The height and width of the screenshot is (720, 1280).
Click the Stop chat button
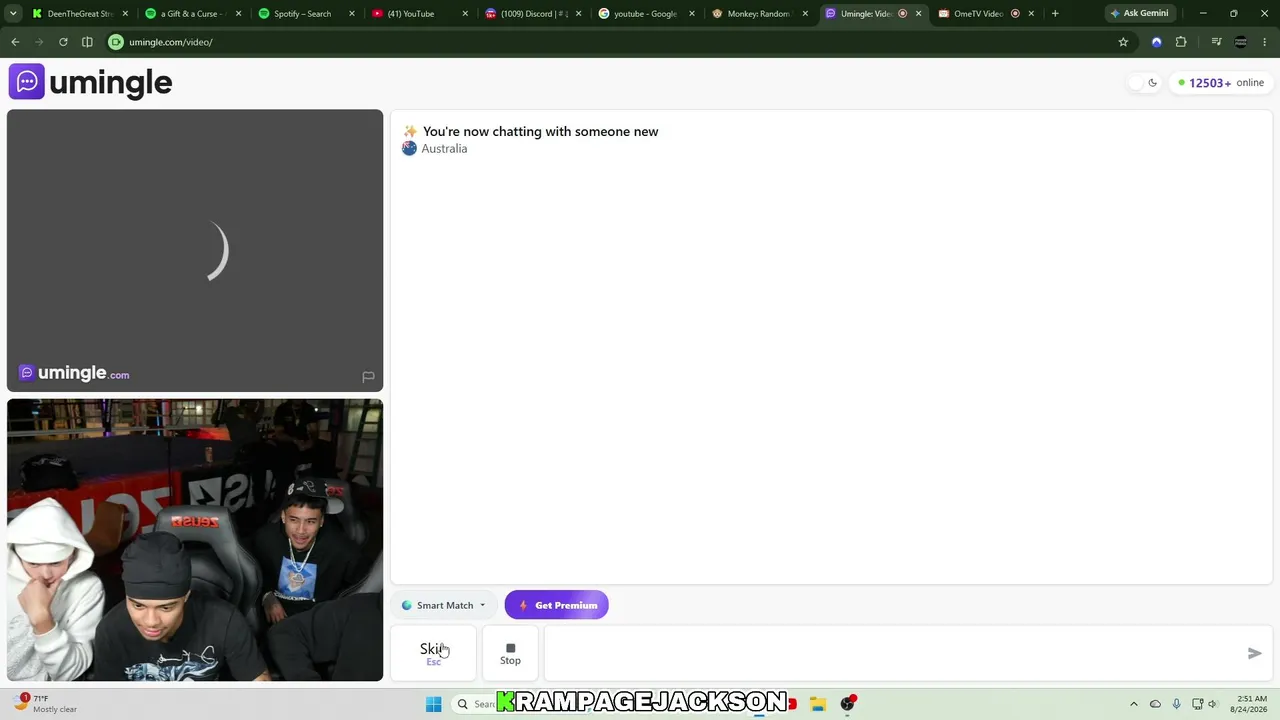click(510, 653)
